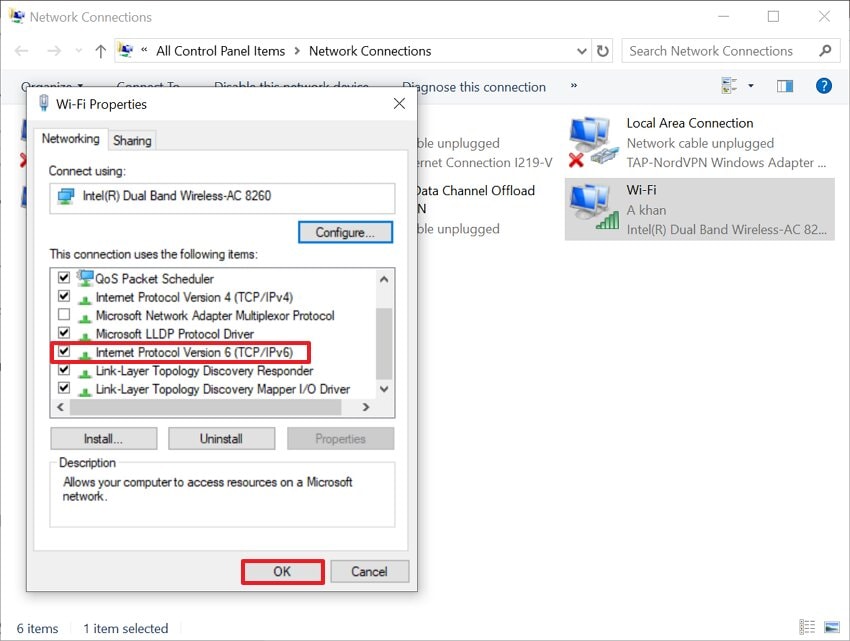
Task: Switch to the Sharing tab
Action: click(x=132, y=140)
